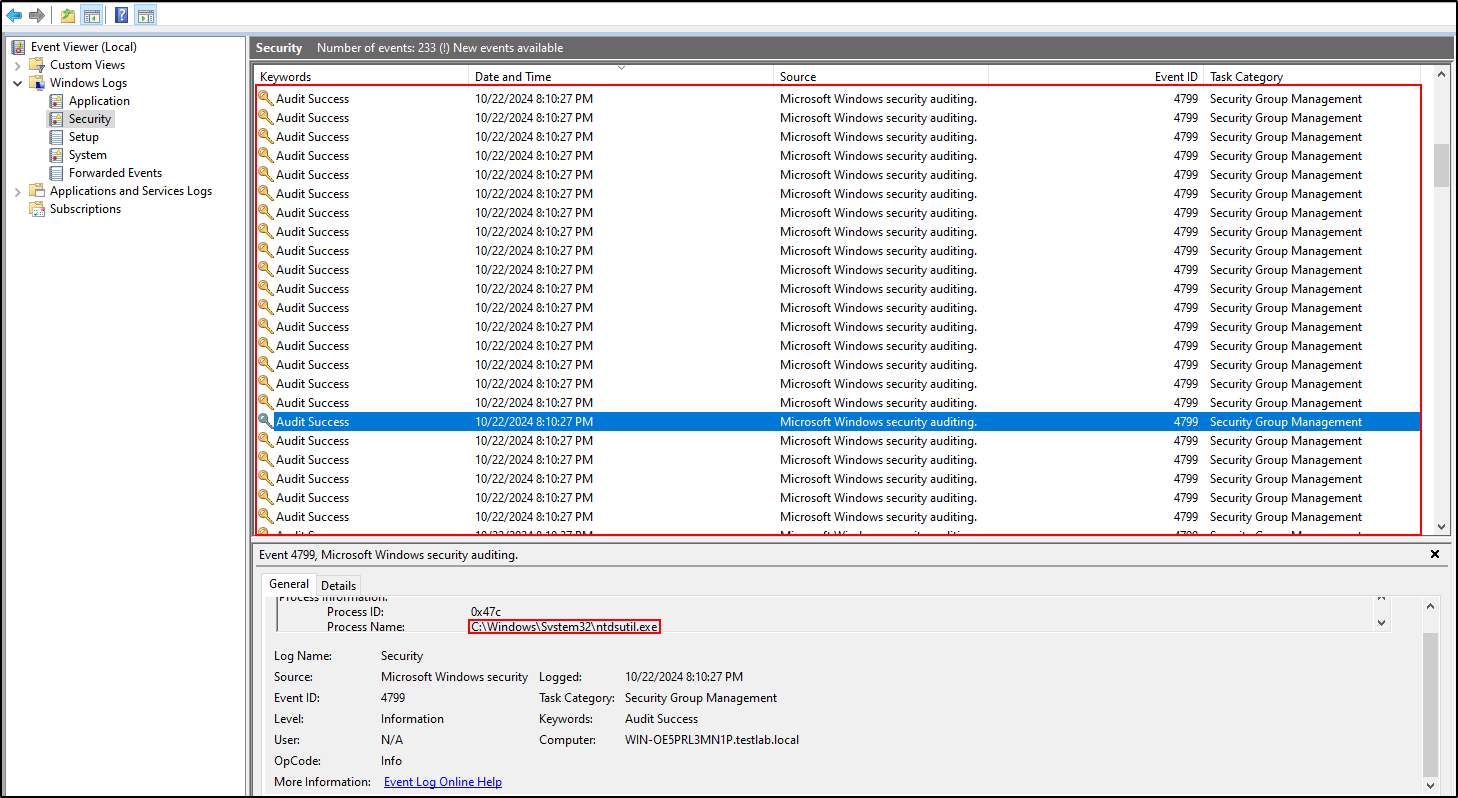Click the Forwarded Events log icon
Screen dimensions: 1458x798
point(56,173)
